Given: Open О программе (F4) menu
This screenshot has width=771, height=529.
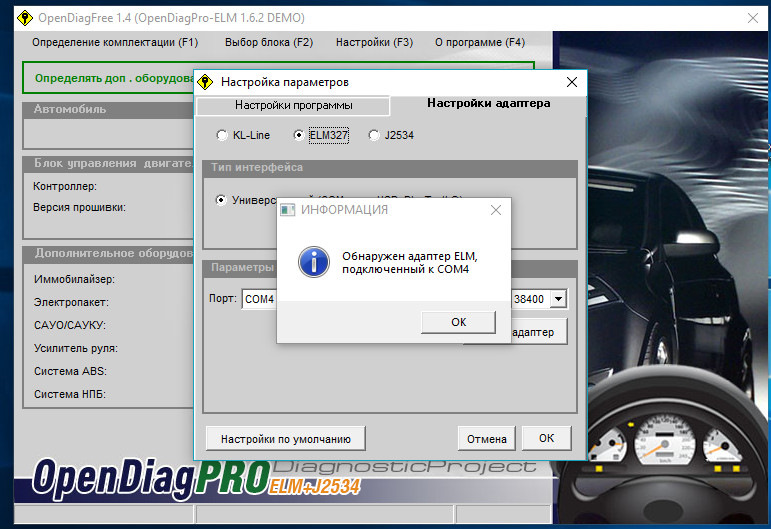Looking at the screenshot, I should click(480, 42).
